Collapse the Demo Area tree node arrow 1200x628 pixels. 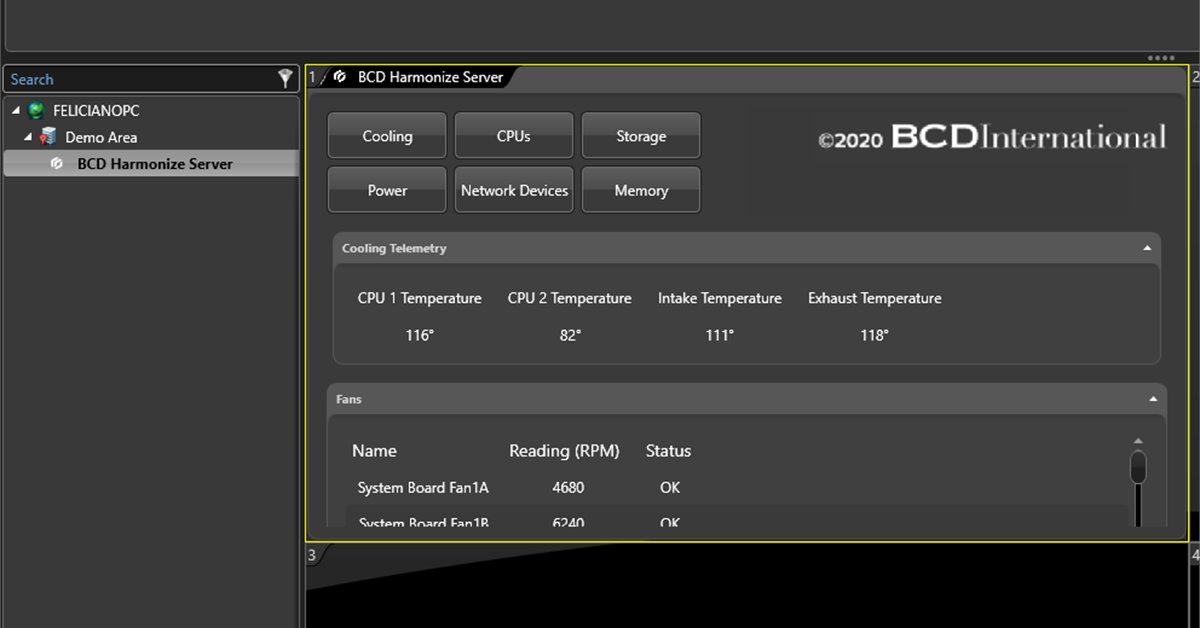[28, 137]
